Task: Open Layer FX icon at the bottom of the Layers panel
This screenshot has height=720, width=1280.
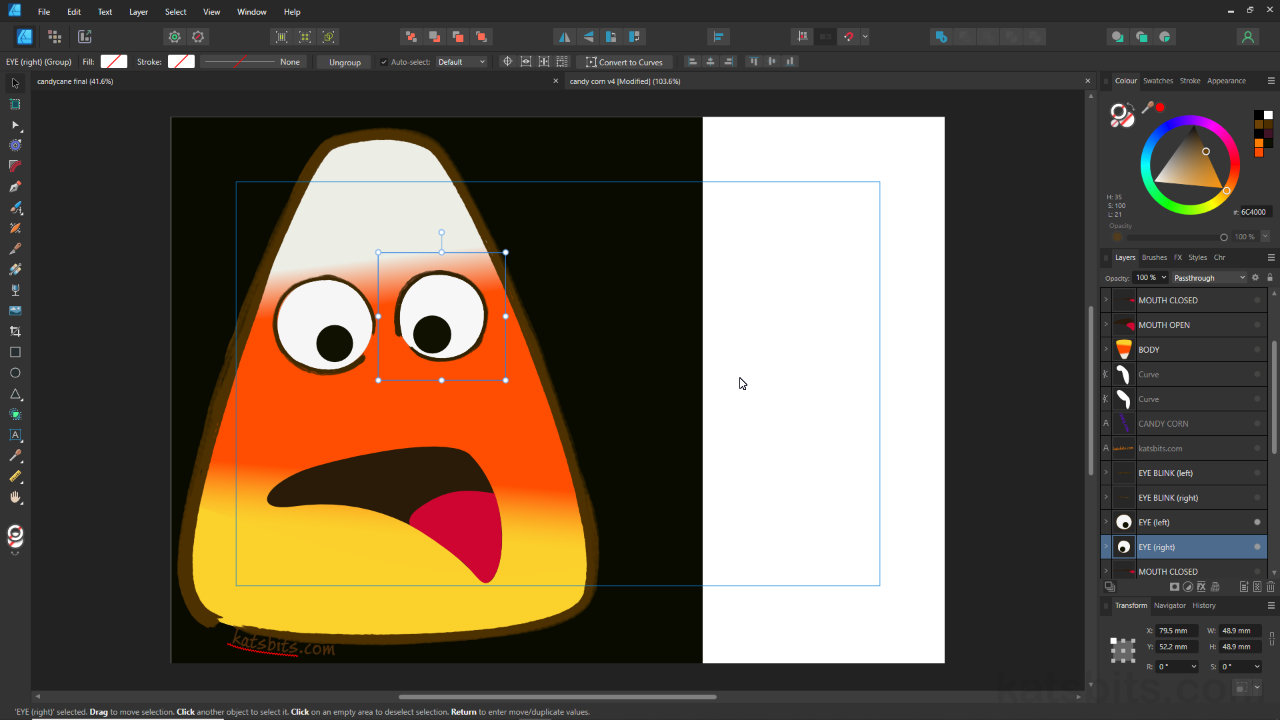Action: 1200,587
